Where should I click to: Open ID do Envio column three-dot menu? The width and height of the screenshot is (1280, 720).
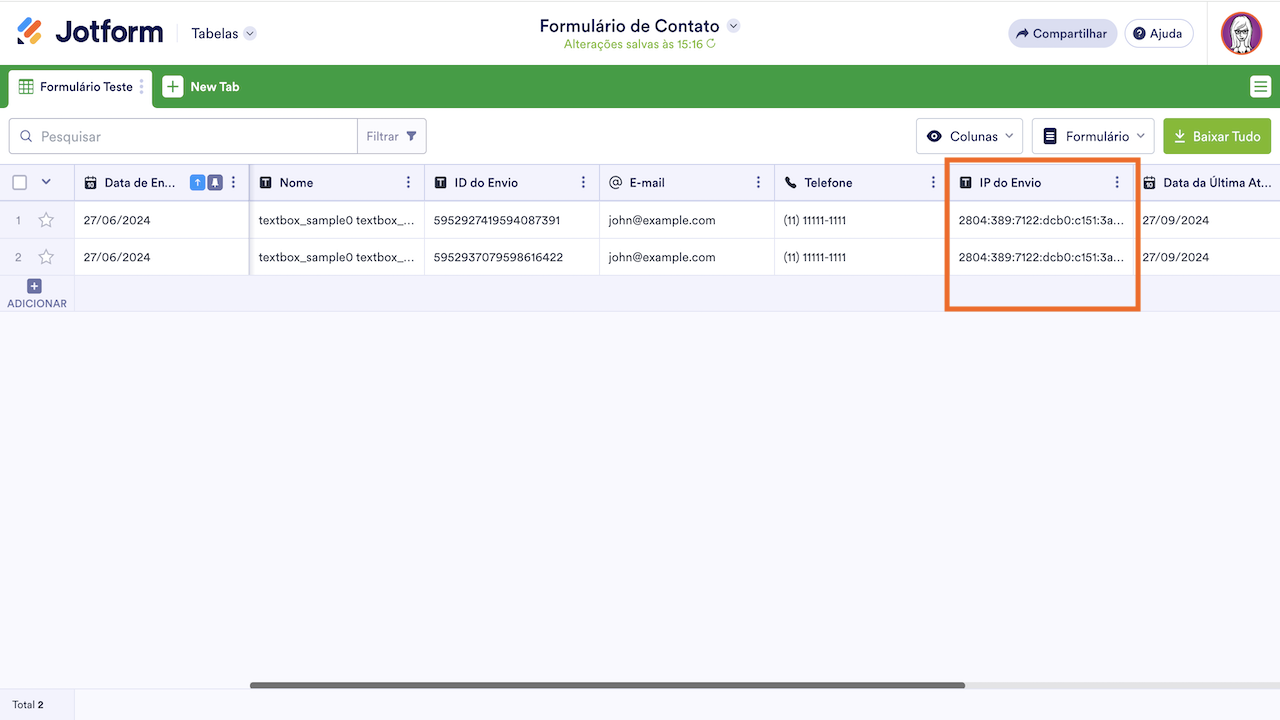tap(584, 182)
